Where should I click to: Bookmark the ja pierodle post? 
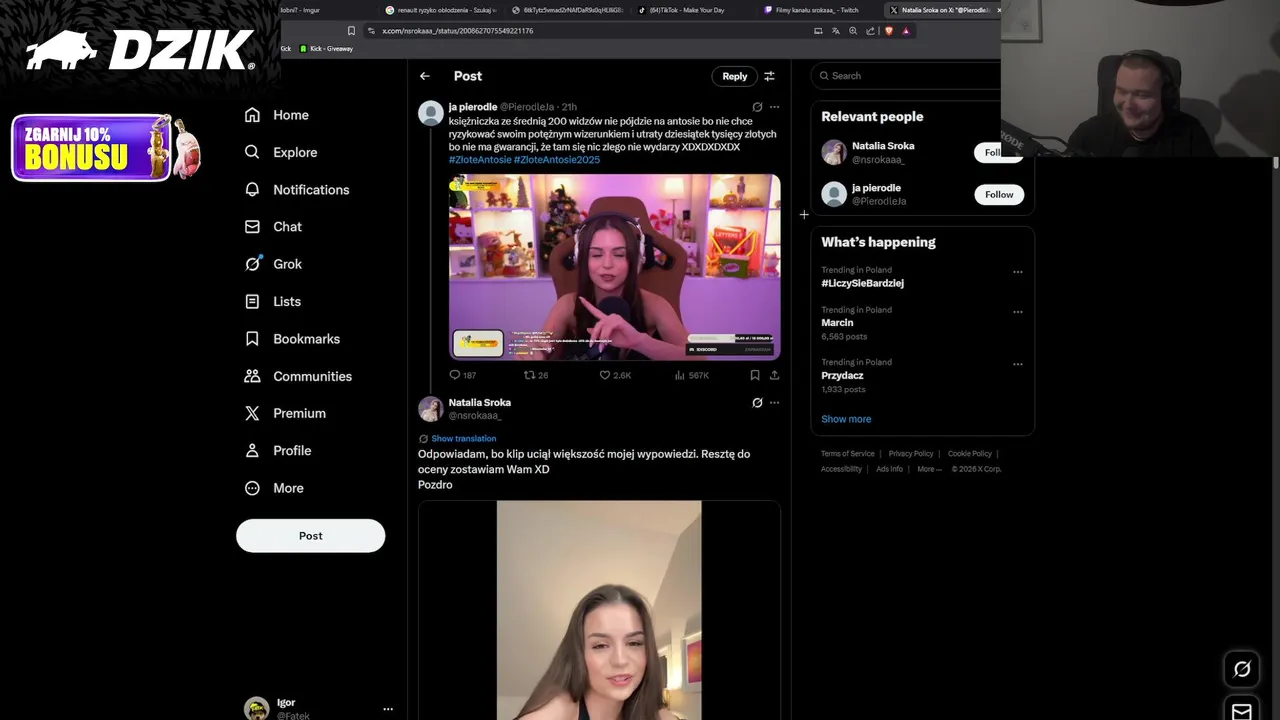click(x=755, y=375)
